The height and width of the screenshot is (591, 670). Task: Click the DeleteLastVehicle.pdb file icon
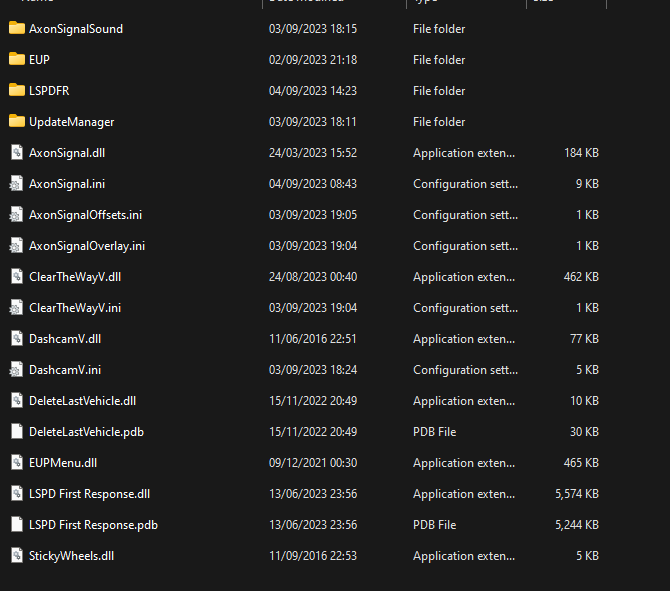point(16,432)
